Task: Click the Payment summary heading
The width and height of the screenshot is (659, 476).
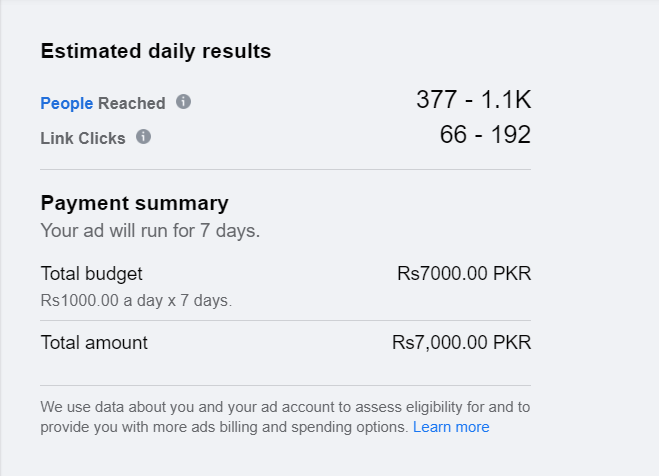Action: point(134,203)
